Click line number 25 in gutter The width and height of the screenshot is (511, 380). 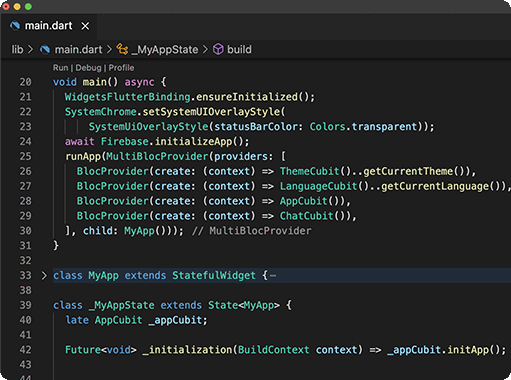25,156
